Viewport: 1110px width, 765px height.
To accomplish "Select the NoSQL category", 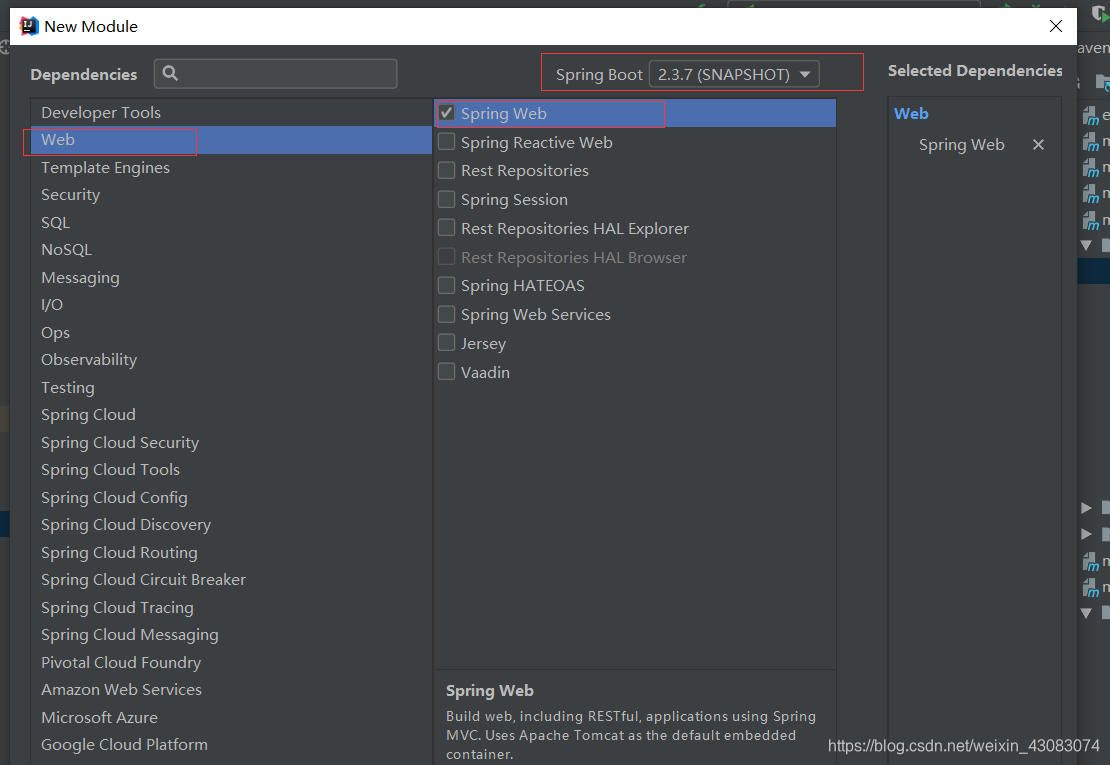I will 231,250.
